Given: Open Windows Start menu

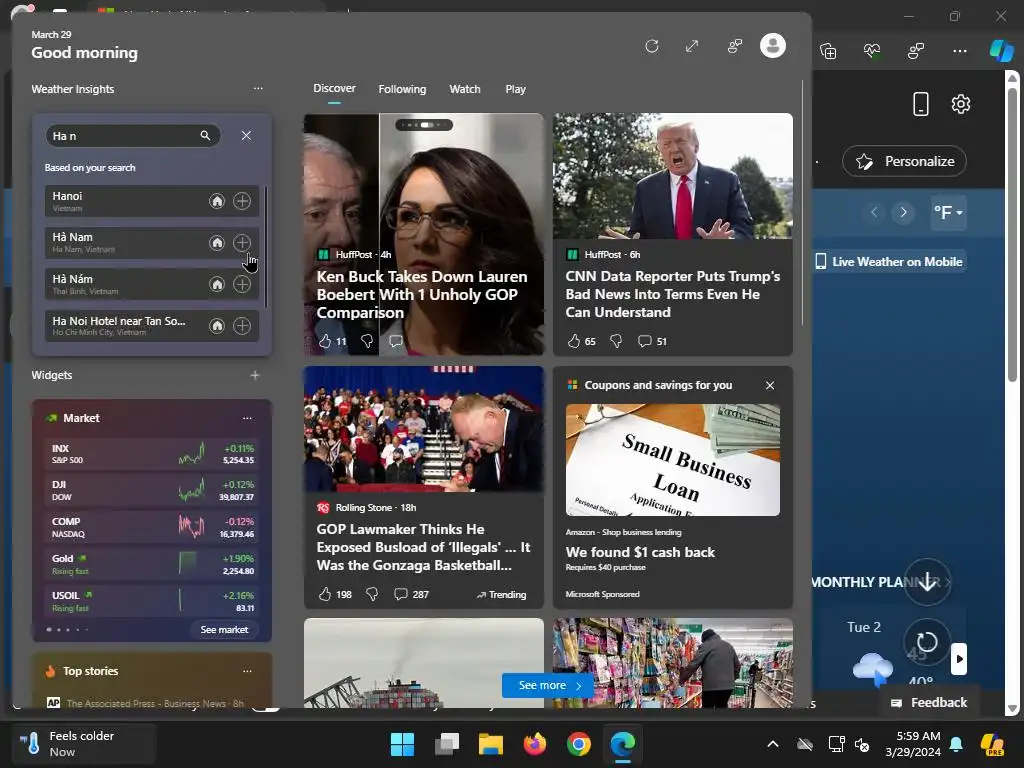Looking at the screenshot, I should (402, 744).
